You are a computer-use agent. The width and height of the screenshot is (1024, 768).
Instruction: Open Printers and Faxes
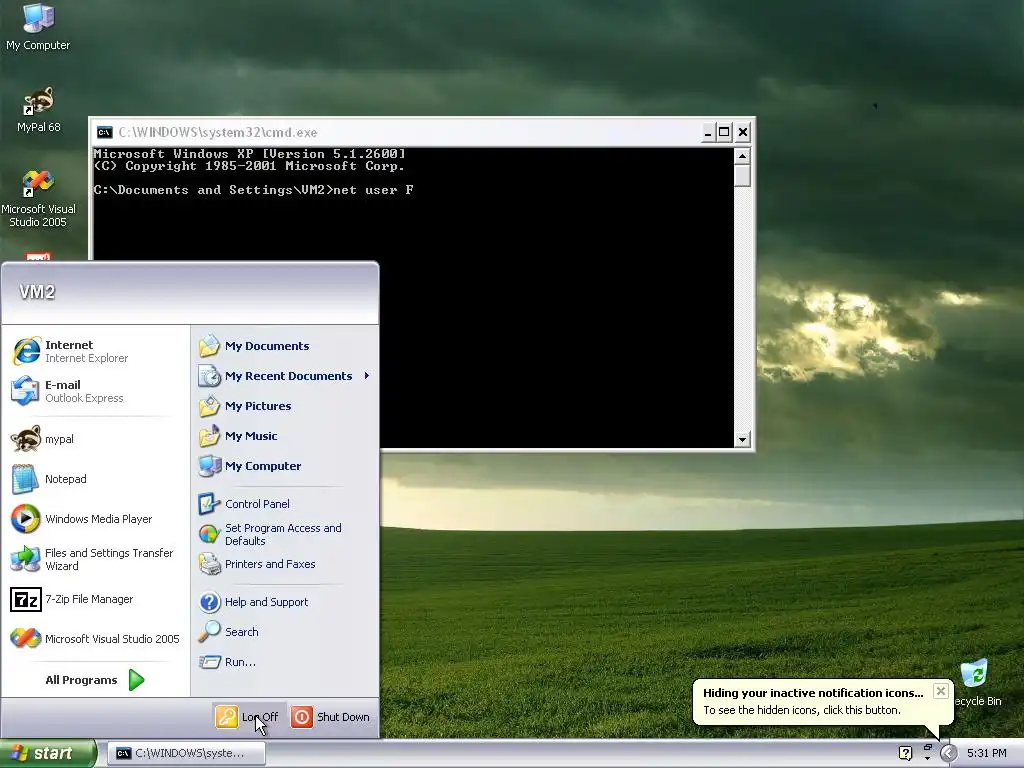click(285, 564)
